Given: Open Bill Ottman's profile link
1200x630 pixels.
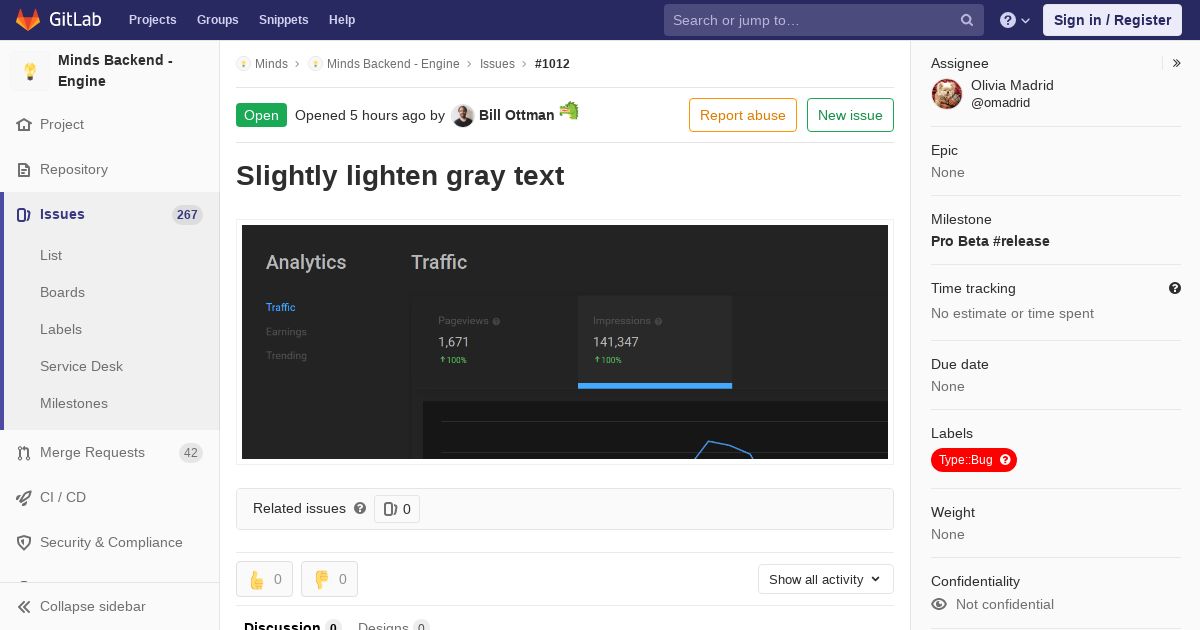Looking at the screenshot, I should pos(516,115).
